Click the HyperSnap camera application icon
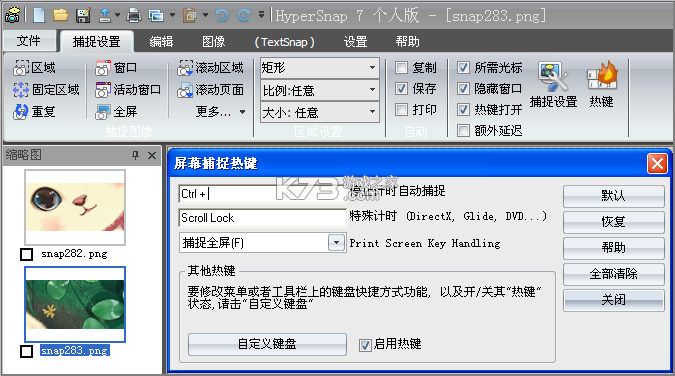The image size is (675, 376). pyautogui.click(x=12, y=15)
